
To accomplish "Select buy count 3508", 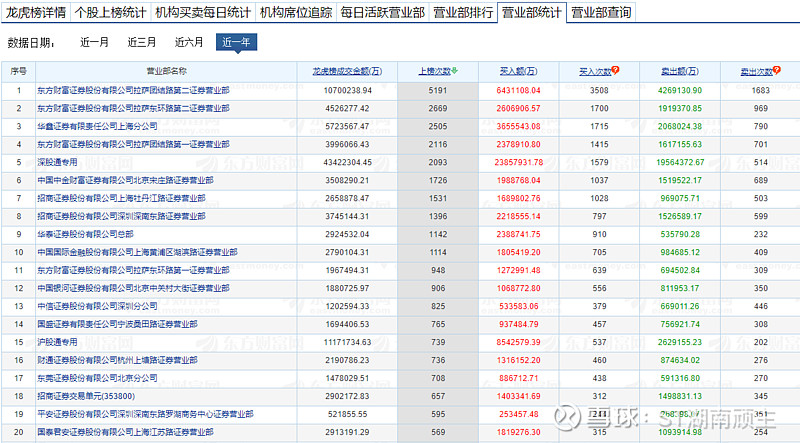I will (599, 90).
